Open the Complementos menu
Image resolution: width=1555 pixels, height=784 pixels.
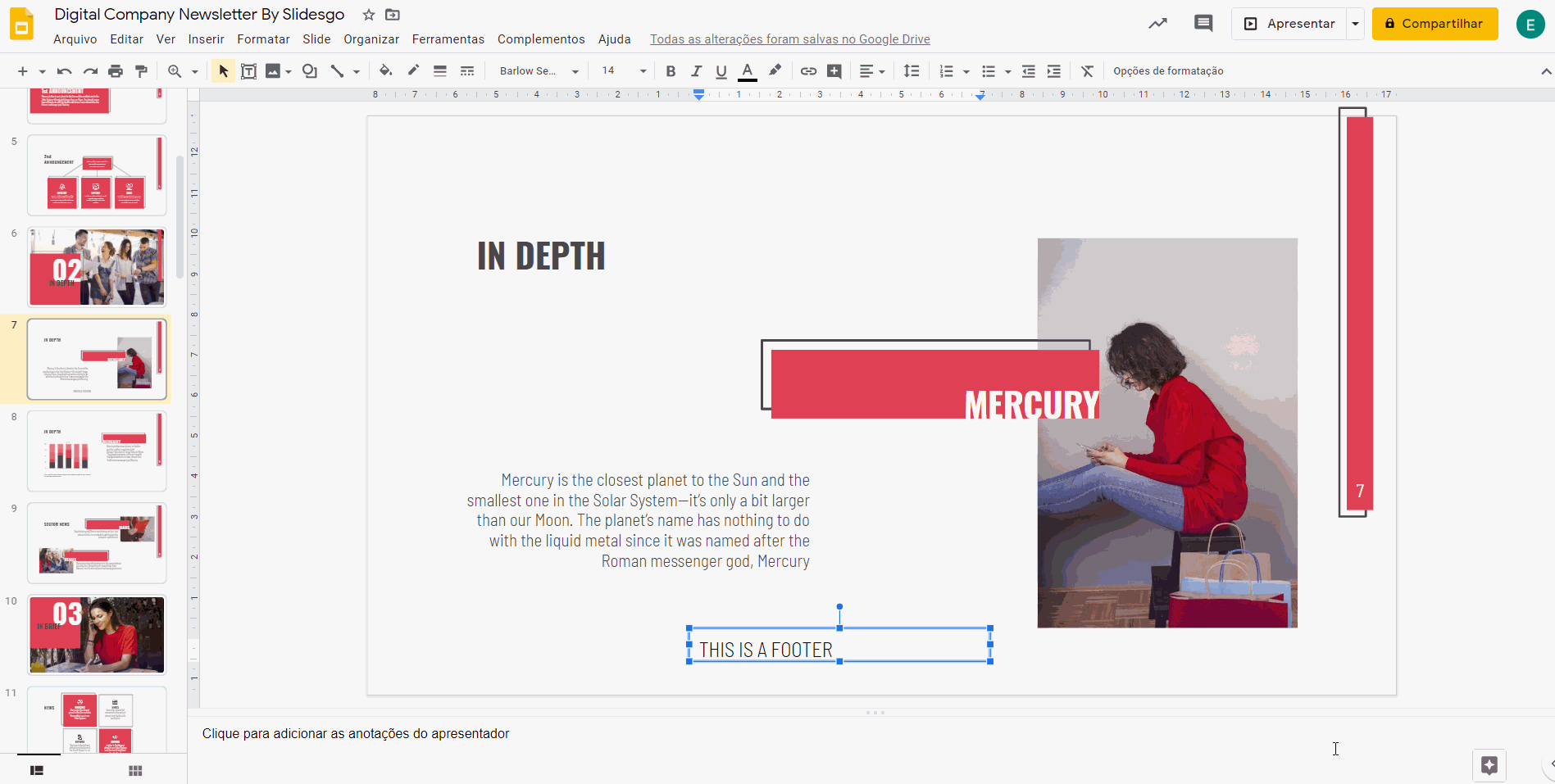pyautogui.click(x=541, y=39)
